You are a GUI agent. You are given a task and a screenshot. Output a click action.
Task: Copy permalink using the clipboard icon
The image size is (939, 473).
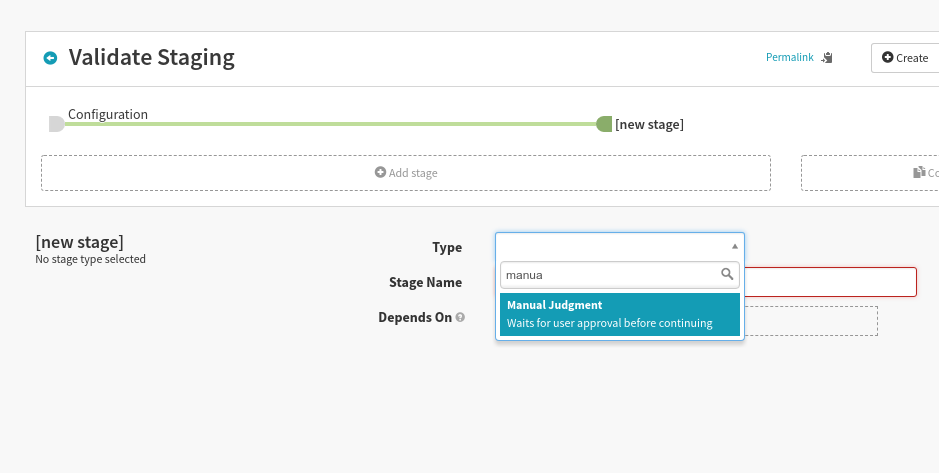tap(826, 58)
